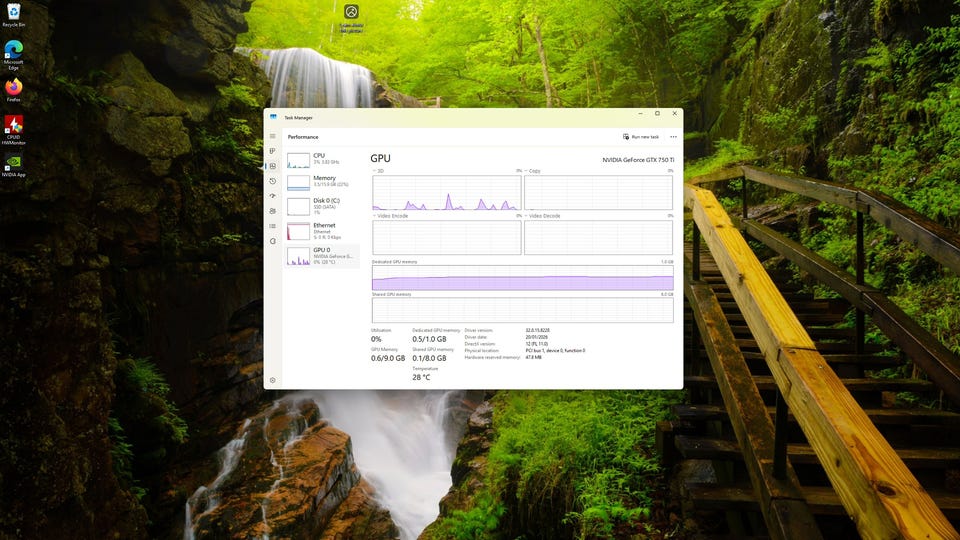Click the Utilization 0% value
The width and height of the screenshot is (960, 540).
point(376,339)
